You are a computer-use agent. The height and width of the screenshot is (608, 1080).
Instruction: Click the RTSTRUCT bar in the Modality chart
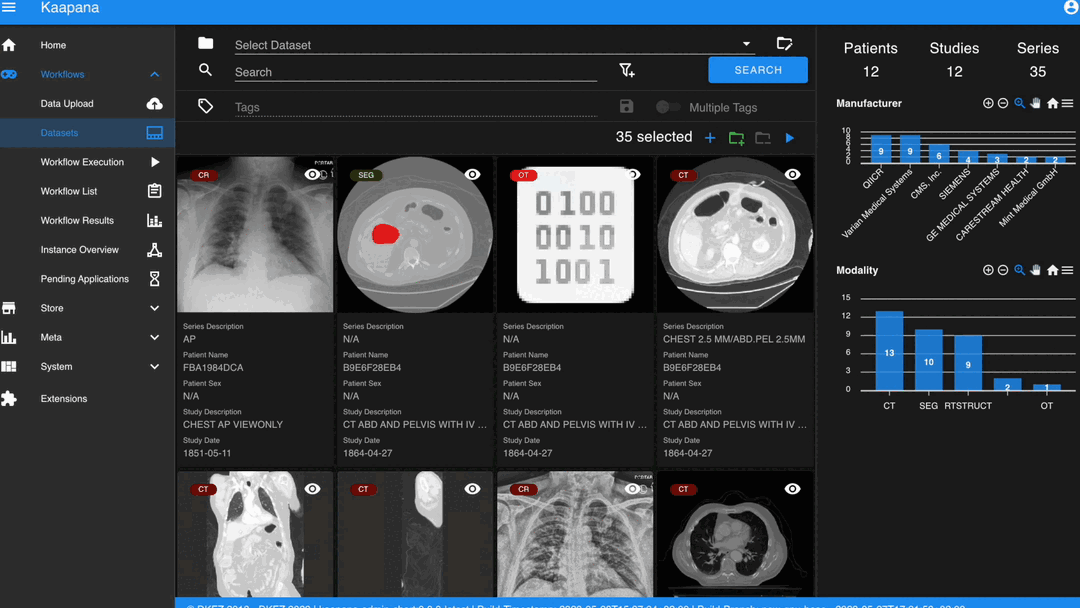click(x=968, y=363)
